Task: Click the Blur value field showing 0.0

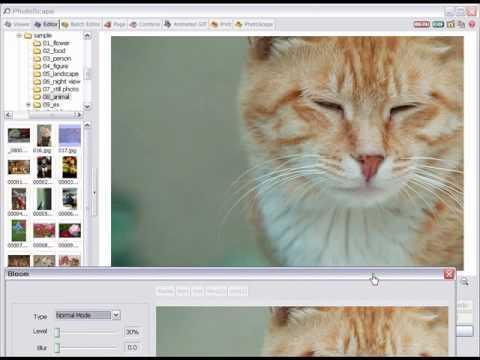Action: pos(132,348)
